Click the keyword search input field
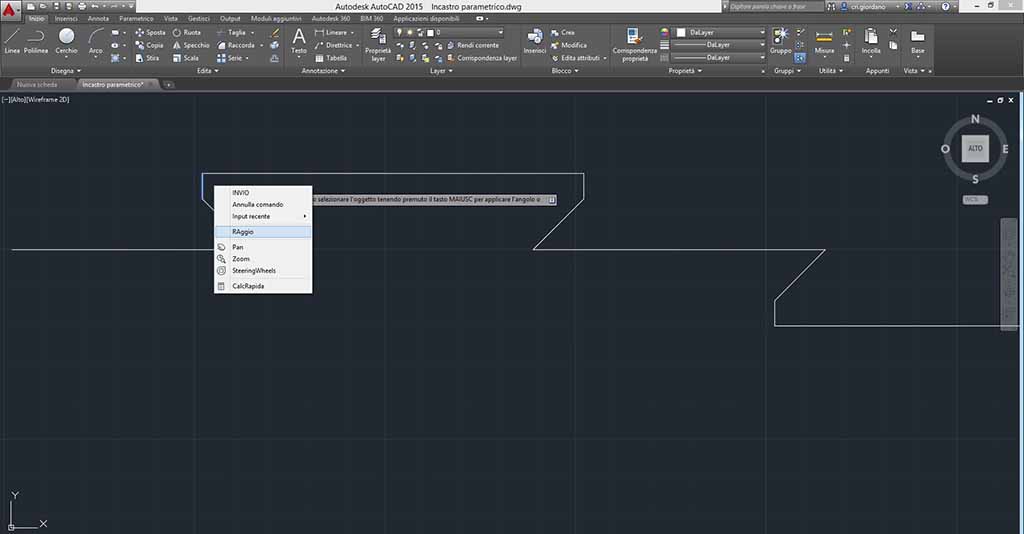 pyautogui.click(x=776, y=7)
